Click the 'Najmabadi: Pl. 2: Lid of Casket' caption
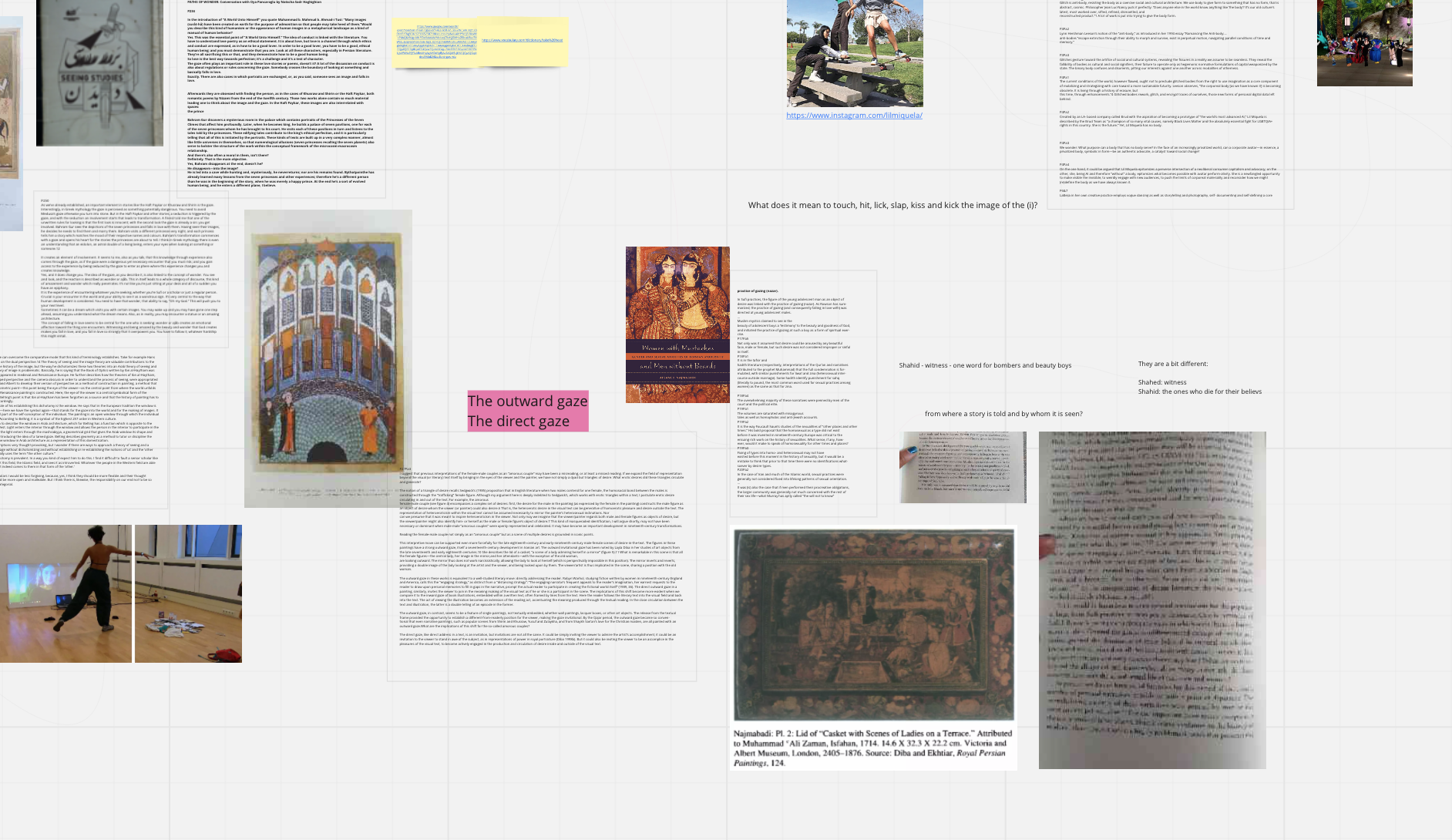This screenshot has width=1452, height=840. (873, 748)
